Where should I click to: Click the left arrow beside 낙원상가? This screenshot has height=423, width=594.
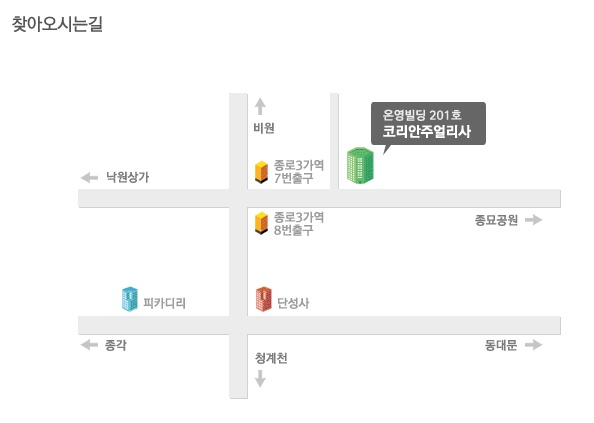[x=89, y=177]
